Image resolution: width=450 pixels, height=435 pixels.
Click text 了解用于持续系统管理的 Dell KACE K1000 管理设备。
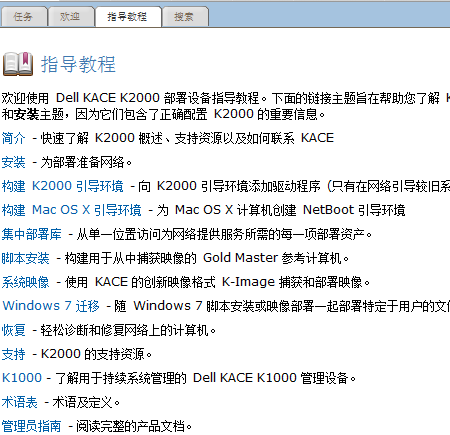pos(206,378)
